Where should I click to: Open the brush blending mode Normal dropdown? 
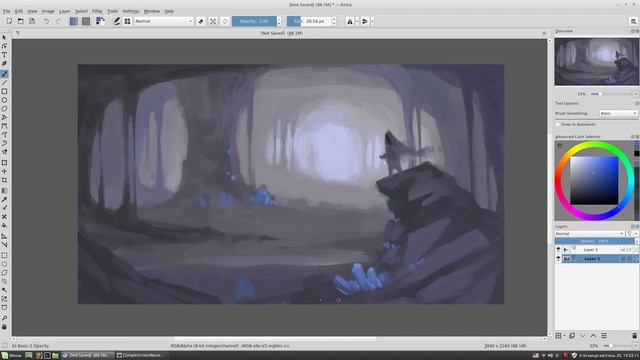click(164, 21)
